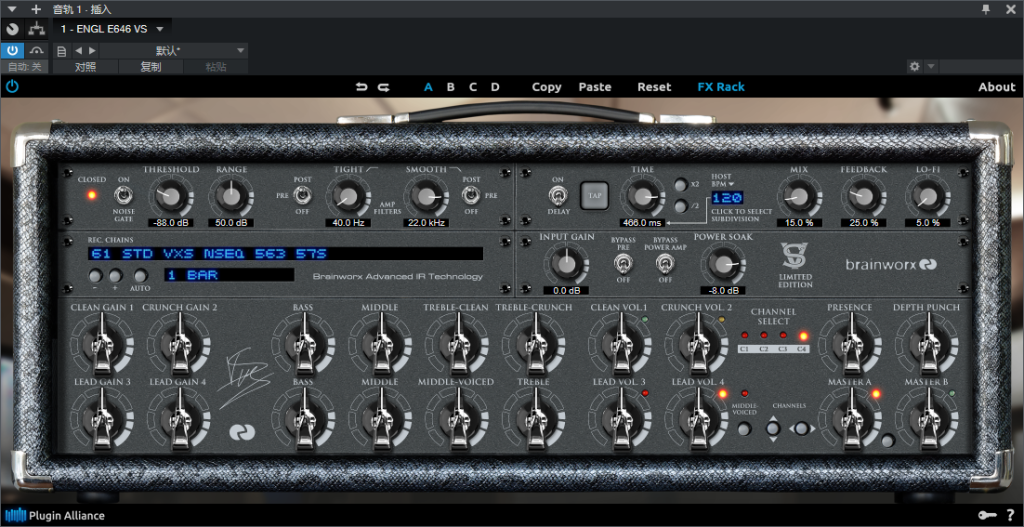Open the host settings gear icon
This screenshot has height=527, width=1024.
click(x=914, y=67)
